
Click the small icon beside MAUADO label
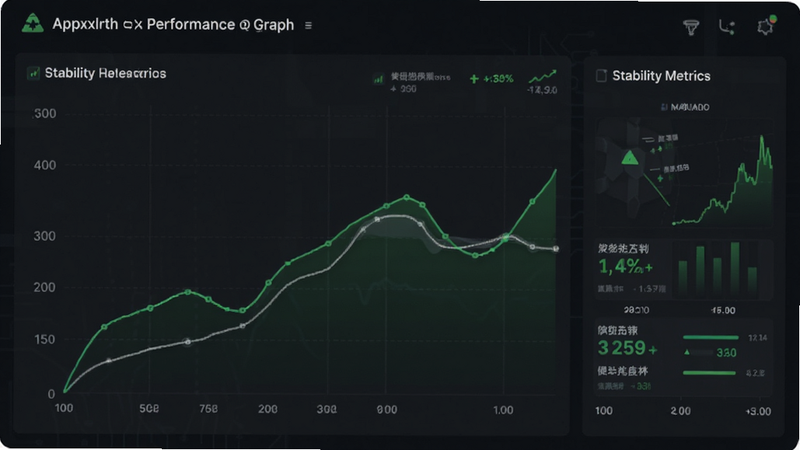coord(664,107)
